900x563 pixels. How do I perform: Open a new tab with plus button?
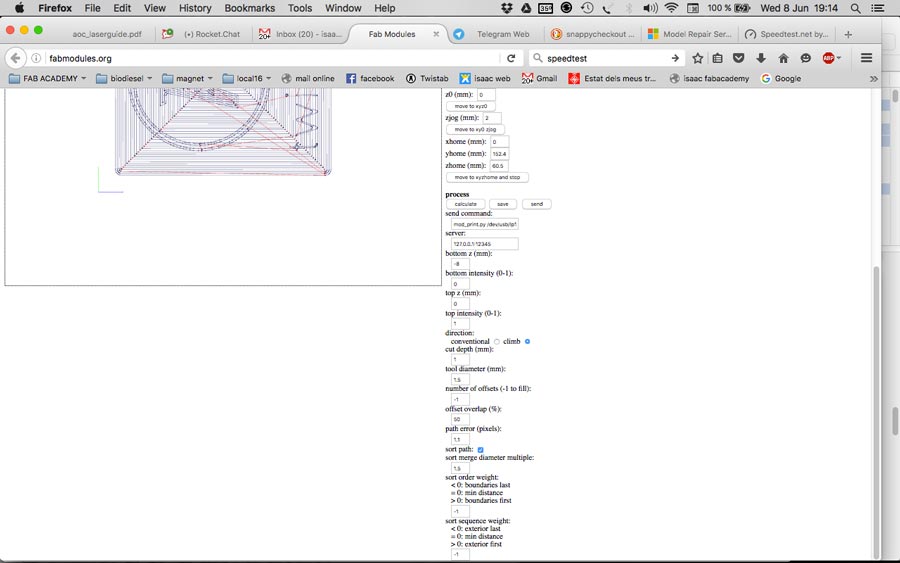point(848,34)
